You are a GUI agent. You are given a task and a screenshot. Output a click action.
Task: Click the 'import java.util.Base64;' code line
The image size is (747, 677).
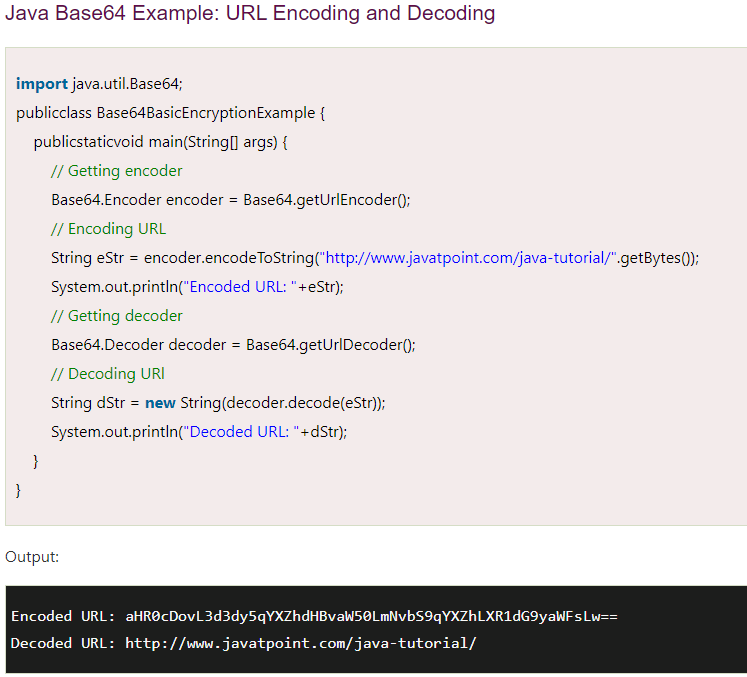(99, 84)
